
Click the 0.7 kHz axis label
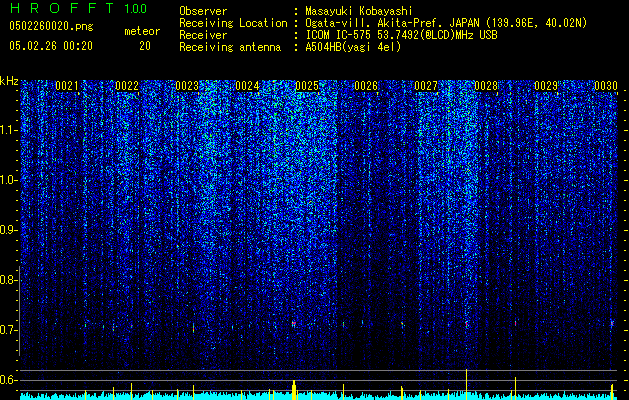[8, 330]
